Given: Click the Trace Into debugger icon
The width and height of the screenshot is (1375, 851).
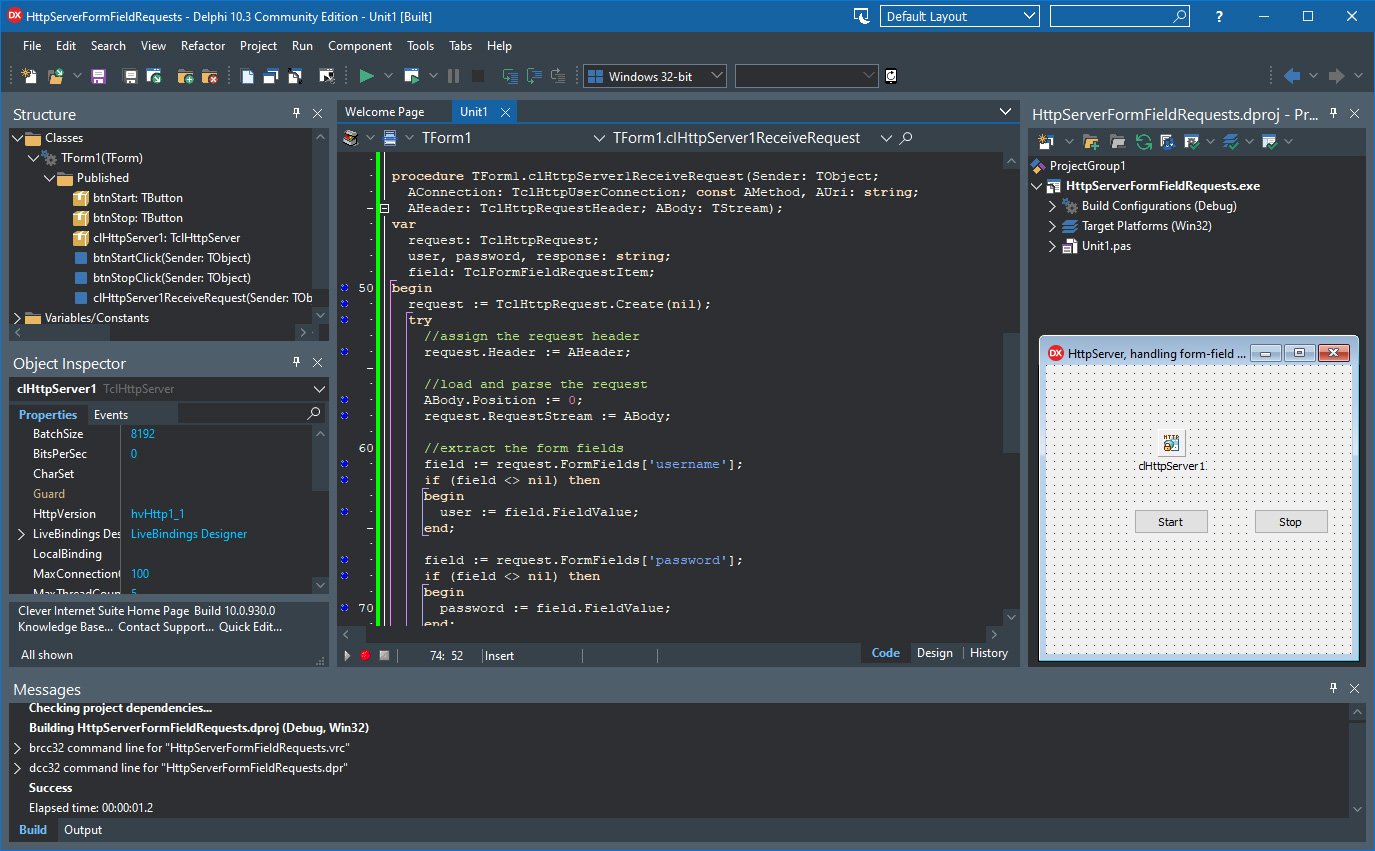Looking at the screenshot, I should (510, 76).
